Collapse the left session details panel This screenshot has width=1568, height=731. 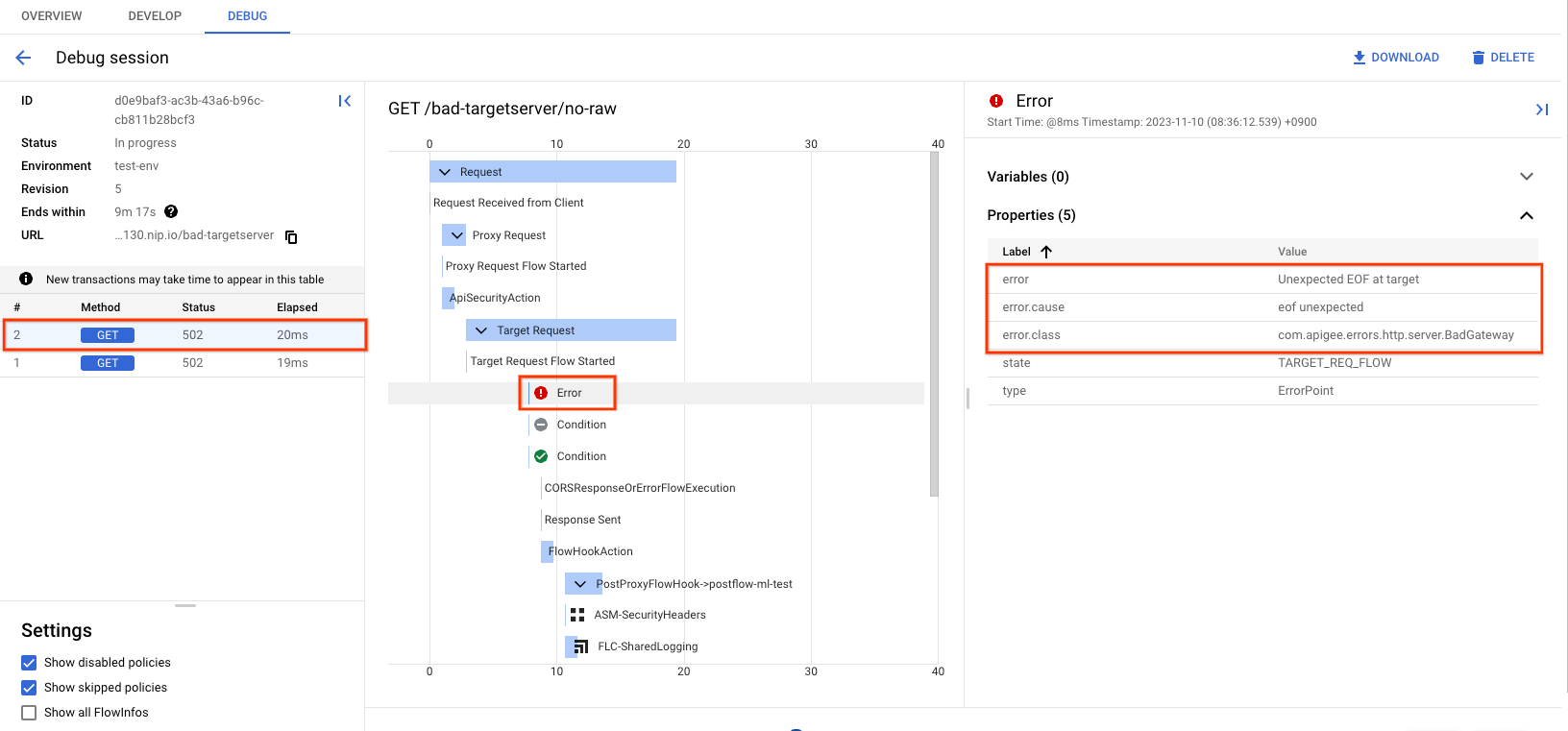click(344, 101)
